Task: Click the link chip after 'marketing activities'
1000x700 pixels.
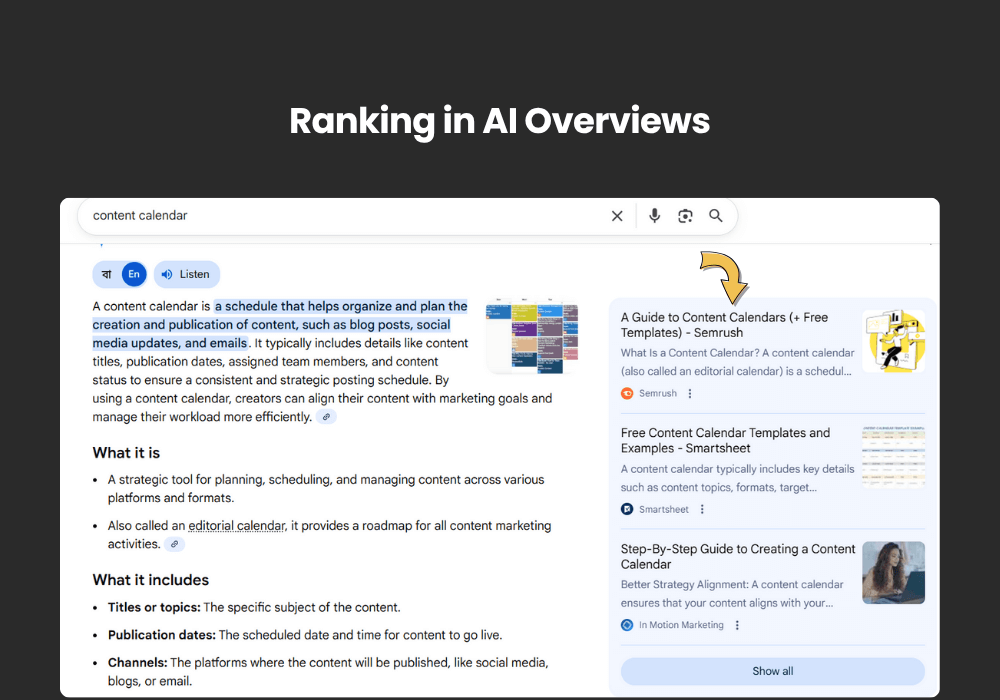Action: 174,544
